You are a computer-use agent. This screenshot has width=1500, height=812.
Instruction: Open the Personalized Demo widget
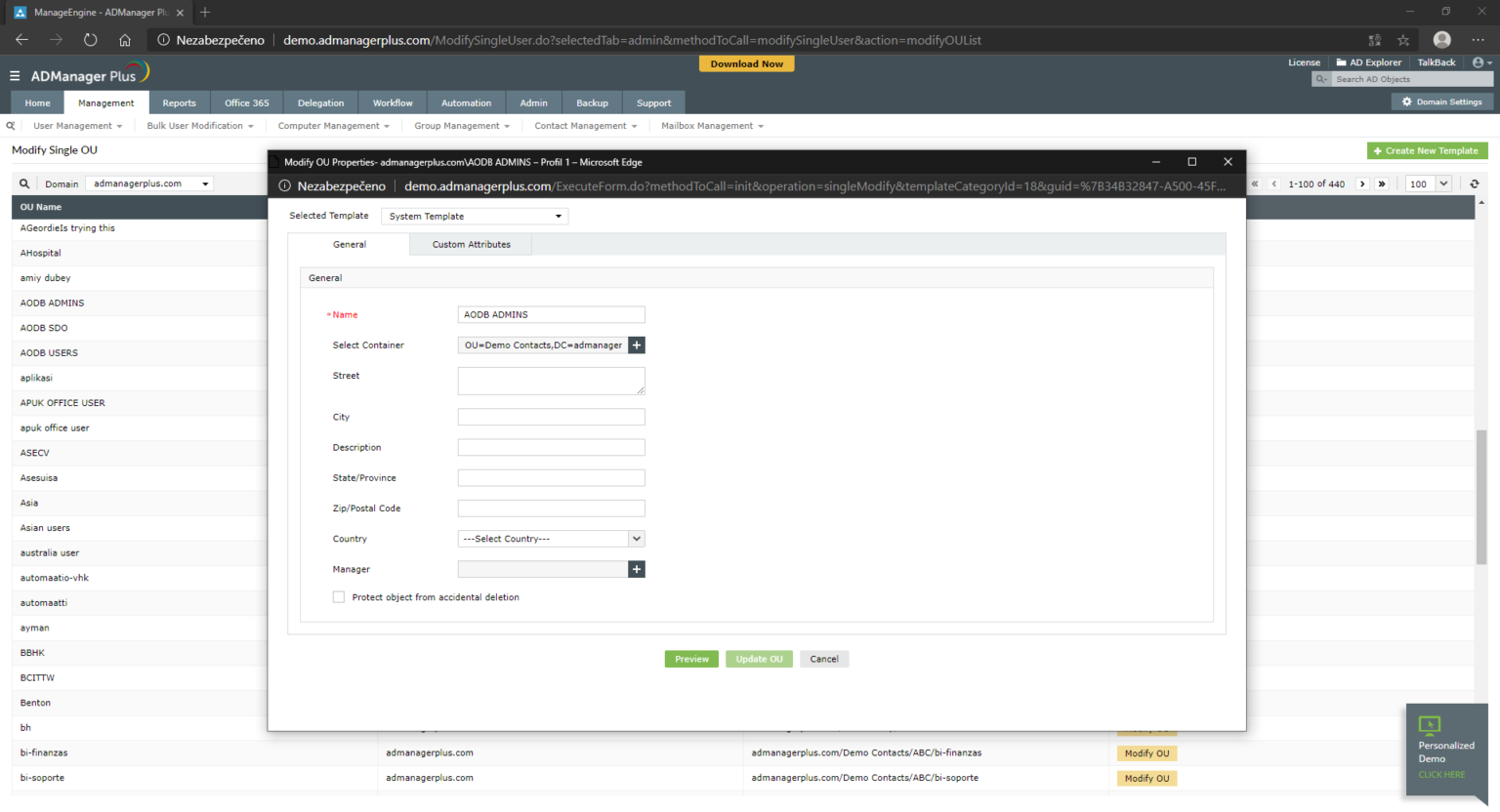click(1445, 748)
